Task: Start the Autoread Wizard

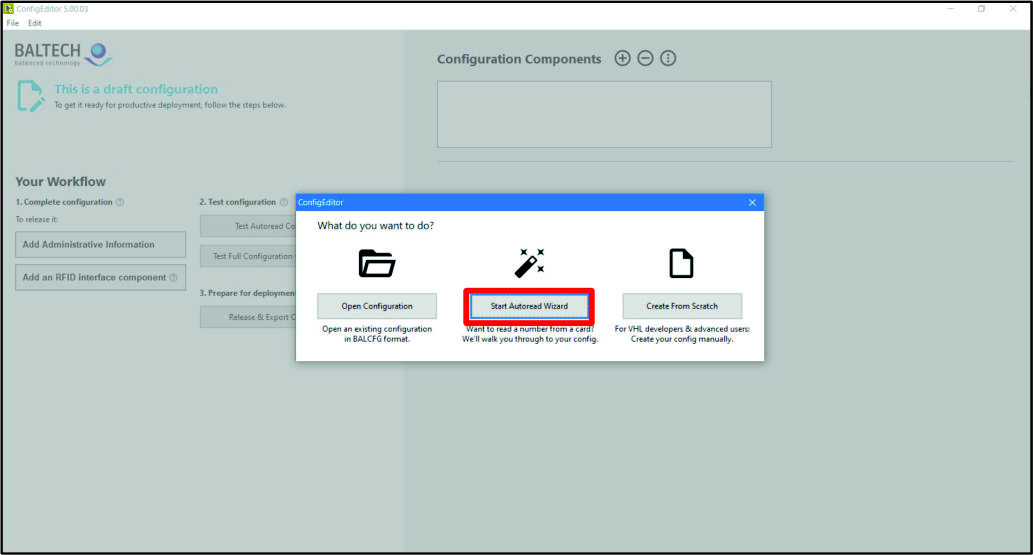Action: click(x=529, y=306)
